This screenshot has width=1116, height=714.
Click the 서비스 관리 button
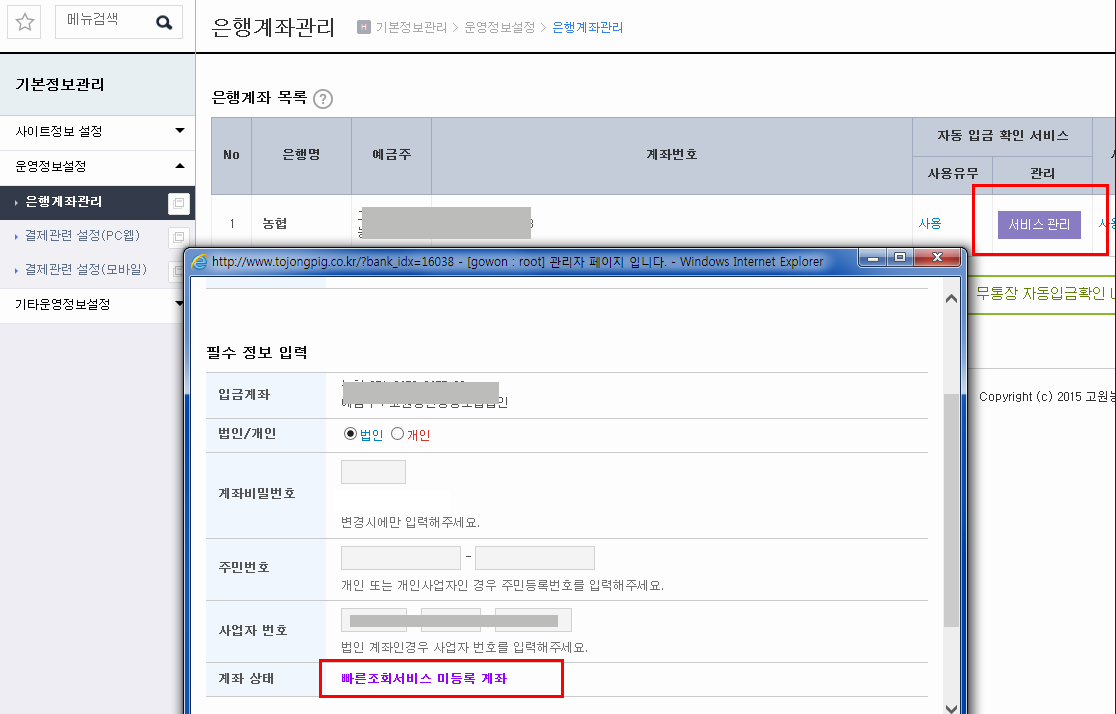[1039, 224]
